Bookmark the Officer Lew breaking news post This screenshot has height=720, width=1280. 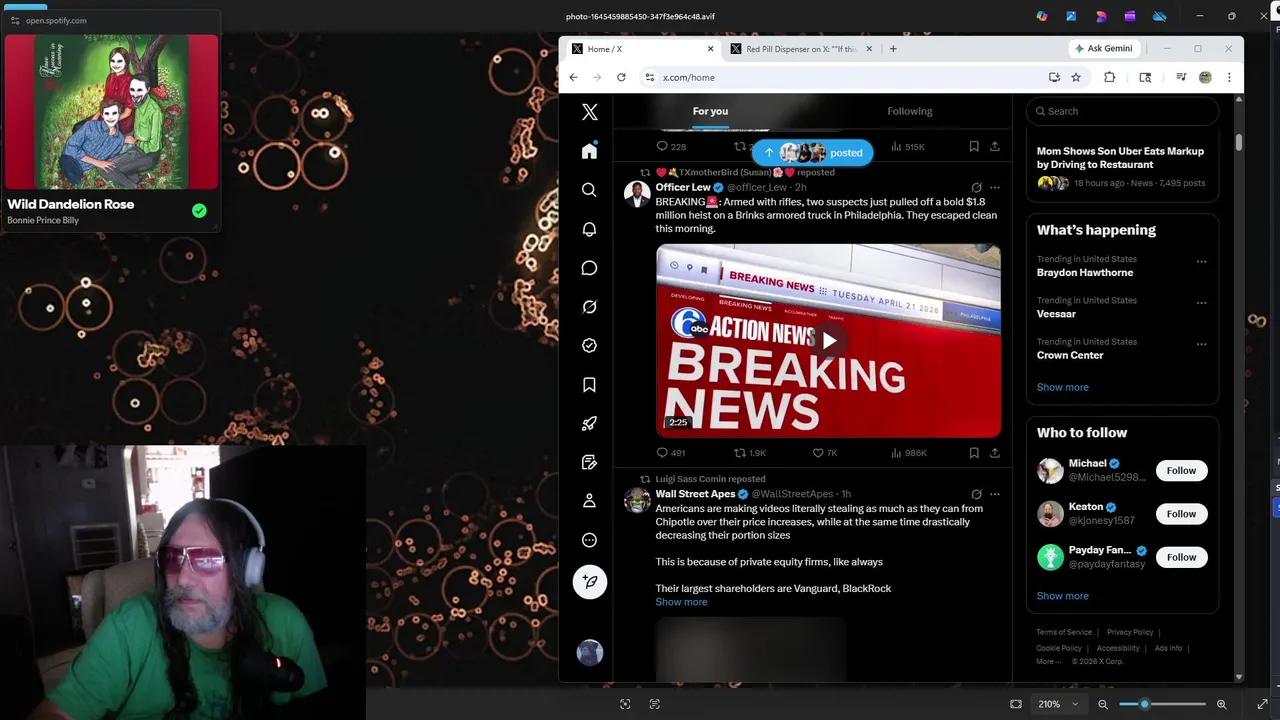(x=974, y=453)
